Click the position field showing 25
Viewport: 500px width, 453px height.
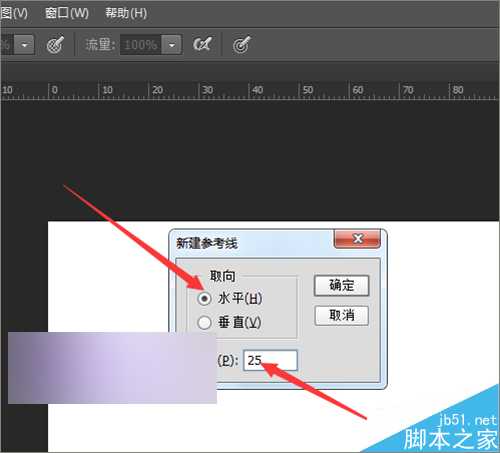(270, 360)
